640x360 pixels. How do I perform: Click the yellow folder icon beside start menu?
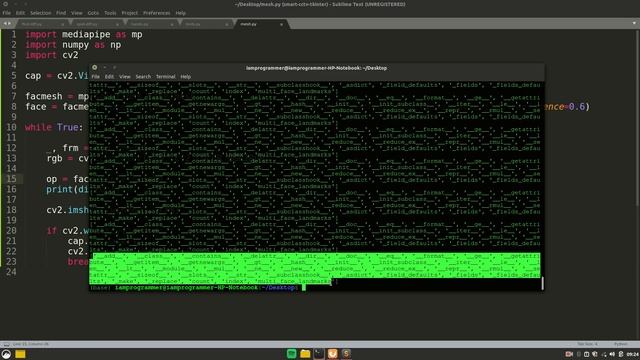20,354
